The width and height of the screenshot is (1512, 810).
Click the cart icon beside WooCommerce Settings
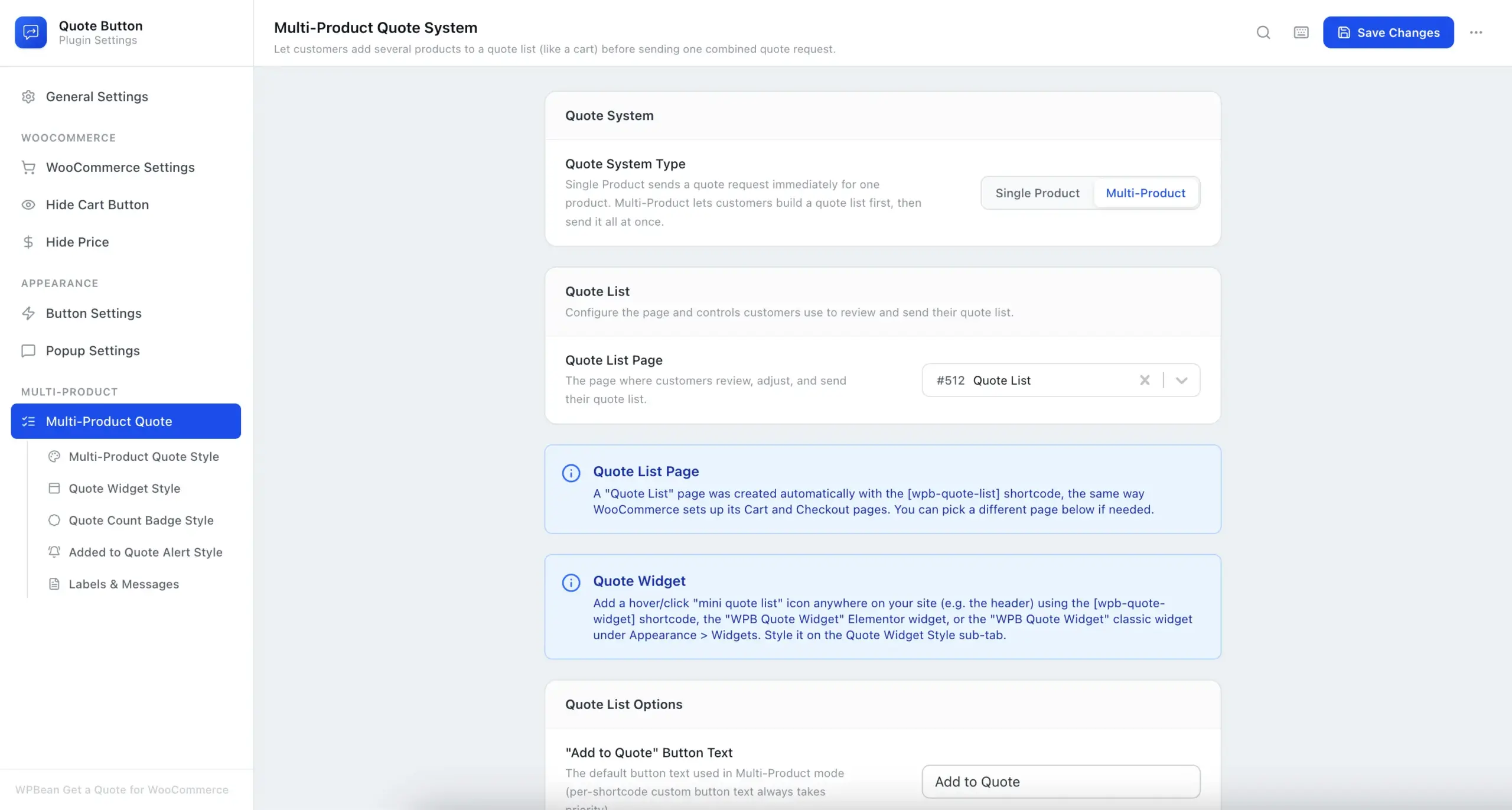point(28,167)
